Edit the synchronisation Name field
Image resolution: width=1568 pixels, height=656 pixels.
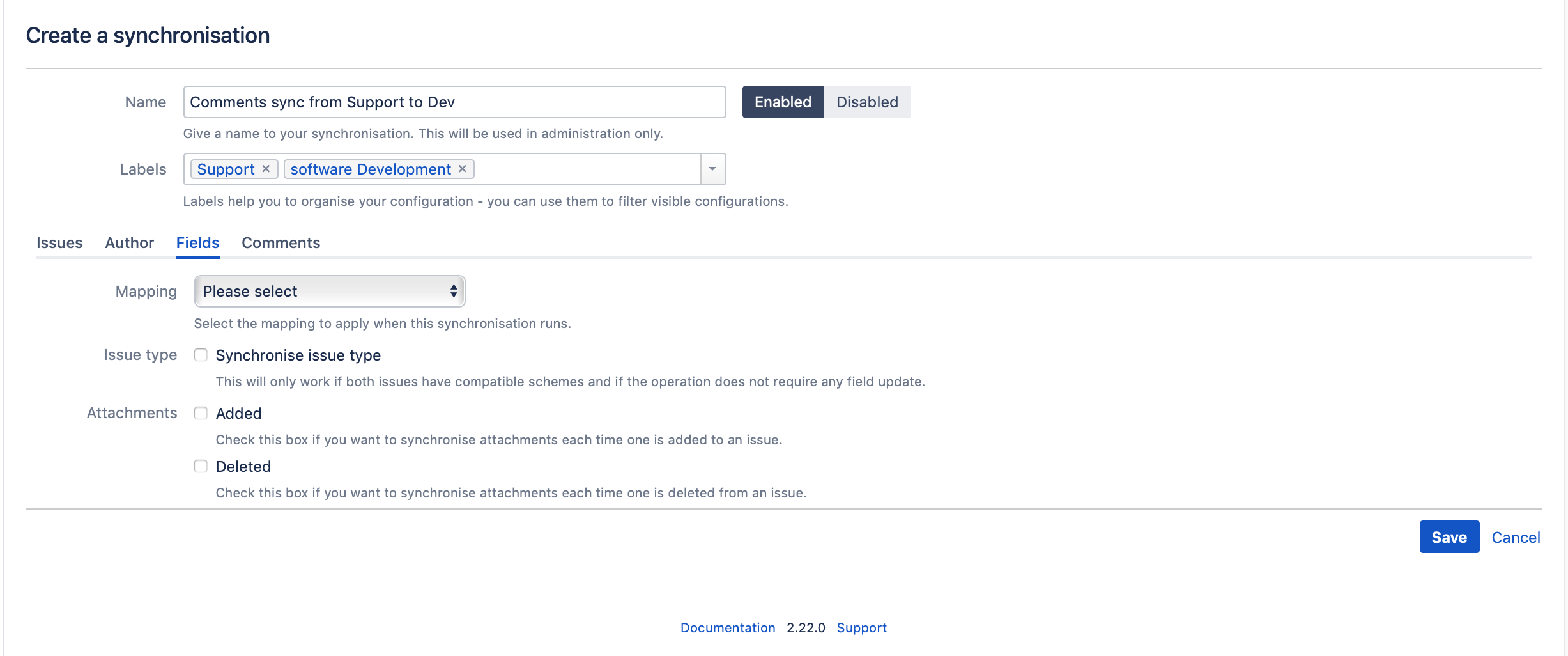(x=454, y=102)
